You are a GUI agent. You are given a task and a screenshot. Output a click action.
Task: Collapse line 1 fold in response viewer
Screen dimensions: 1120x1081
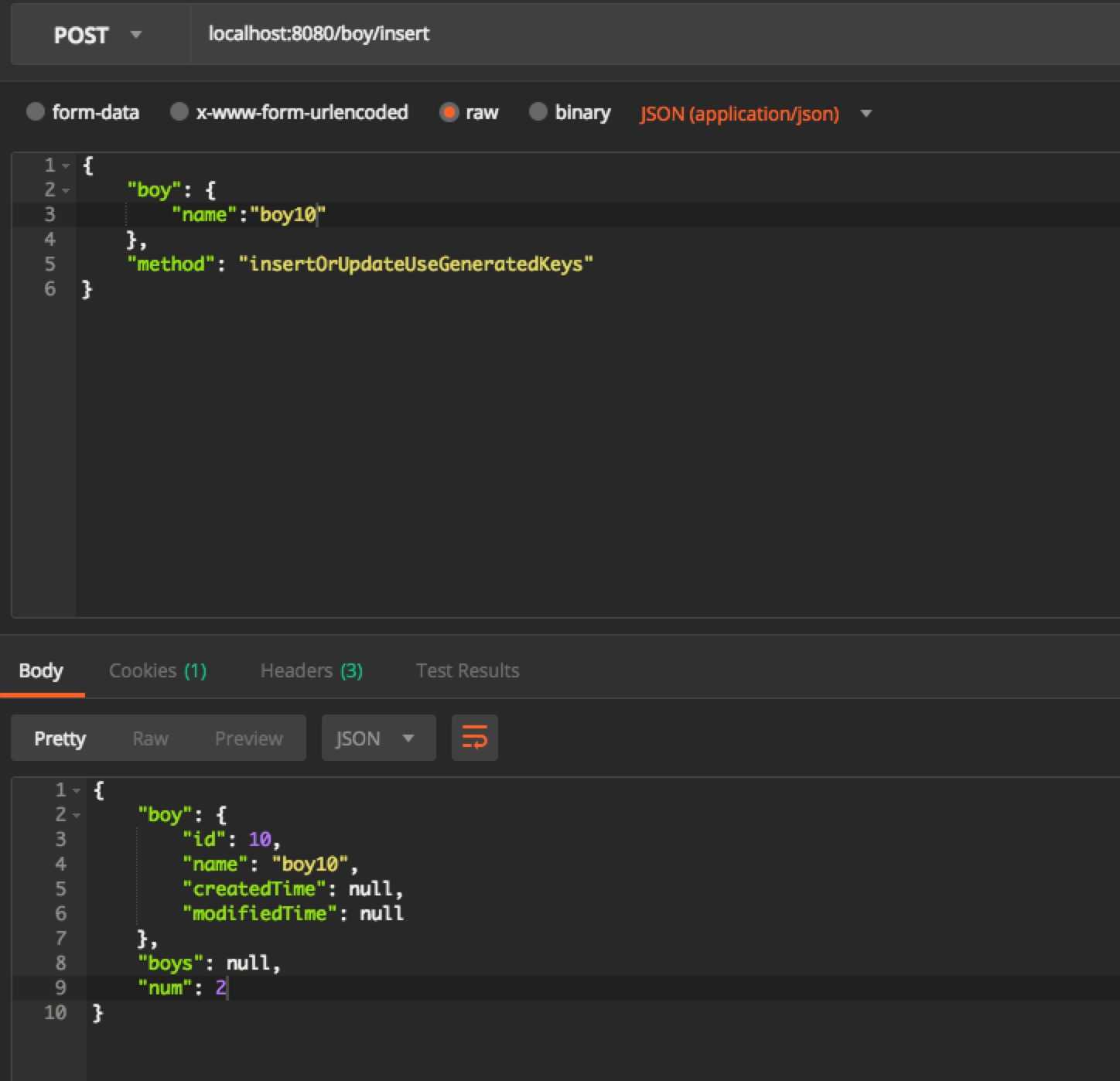[x=77, y=790]
